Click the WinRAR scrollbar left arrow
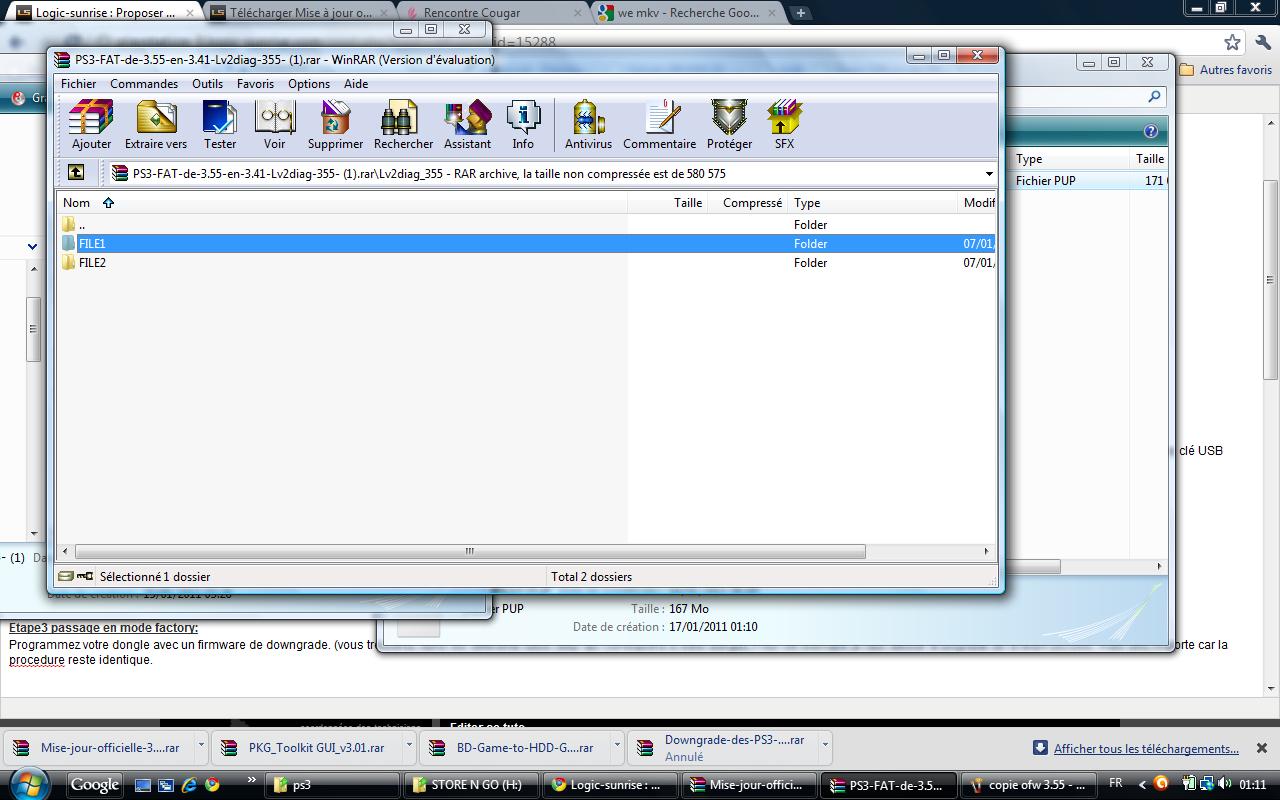1280x800 pixels. pos(66,551)
